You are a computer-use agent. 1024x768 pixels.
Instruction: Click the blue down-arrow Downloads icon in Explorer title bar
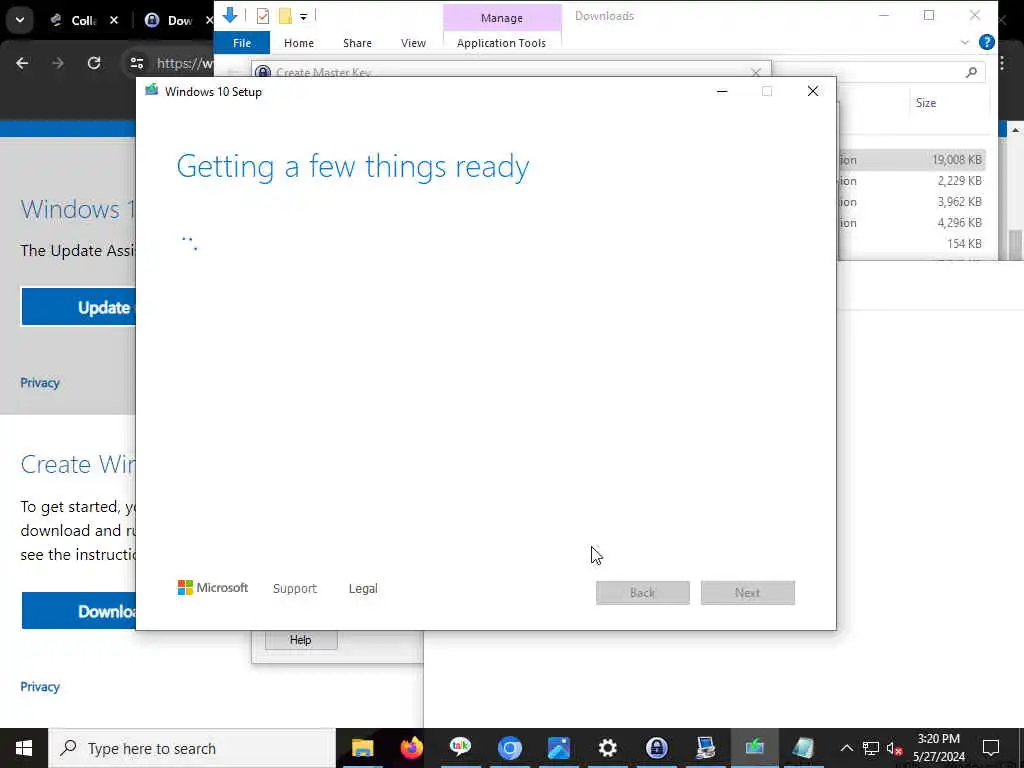tap(229, 14)
